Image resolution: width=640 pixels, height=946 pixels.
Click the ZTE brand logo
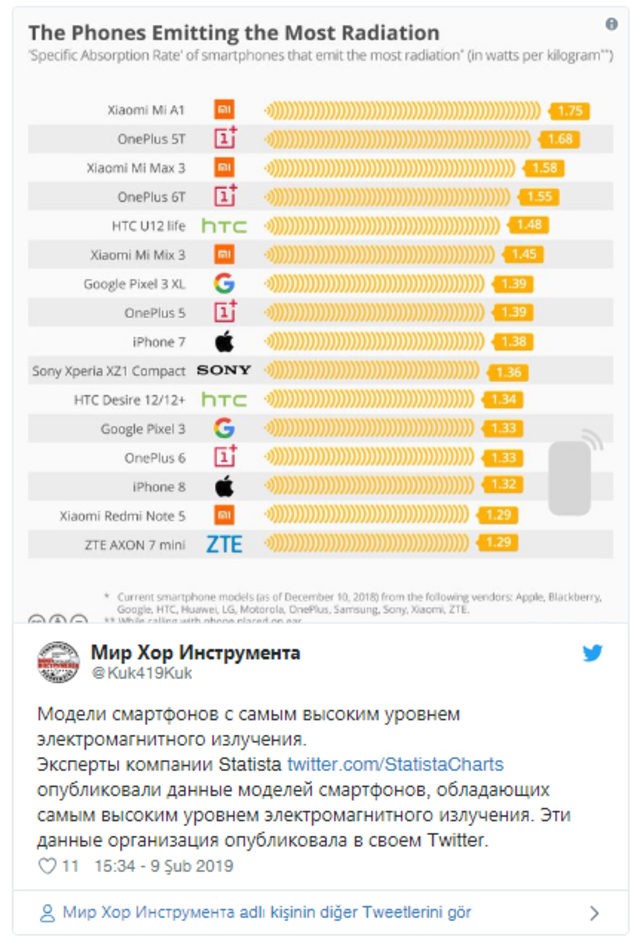coord(224,544)
